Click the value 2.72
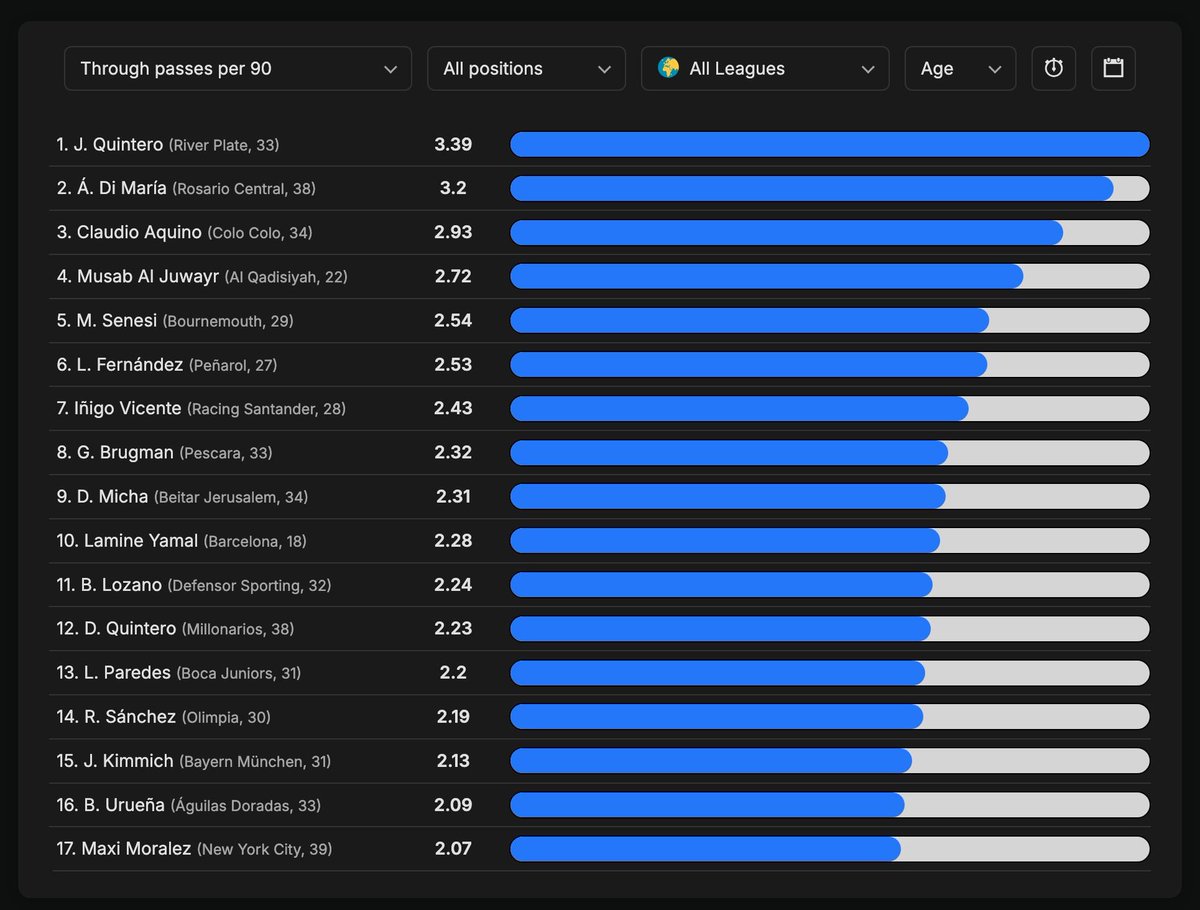Screen dimensions: 1200x910 click(x=453, y=276)
